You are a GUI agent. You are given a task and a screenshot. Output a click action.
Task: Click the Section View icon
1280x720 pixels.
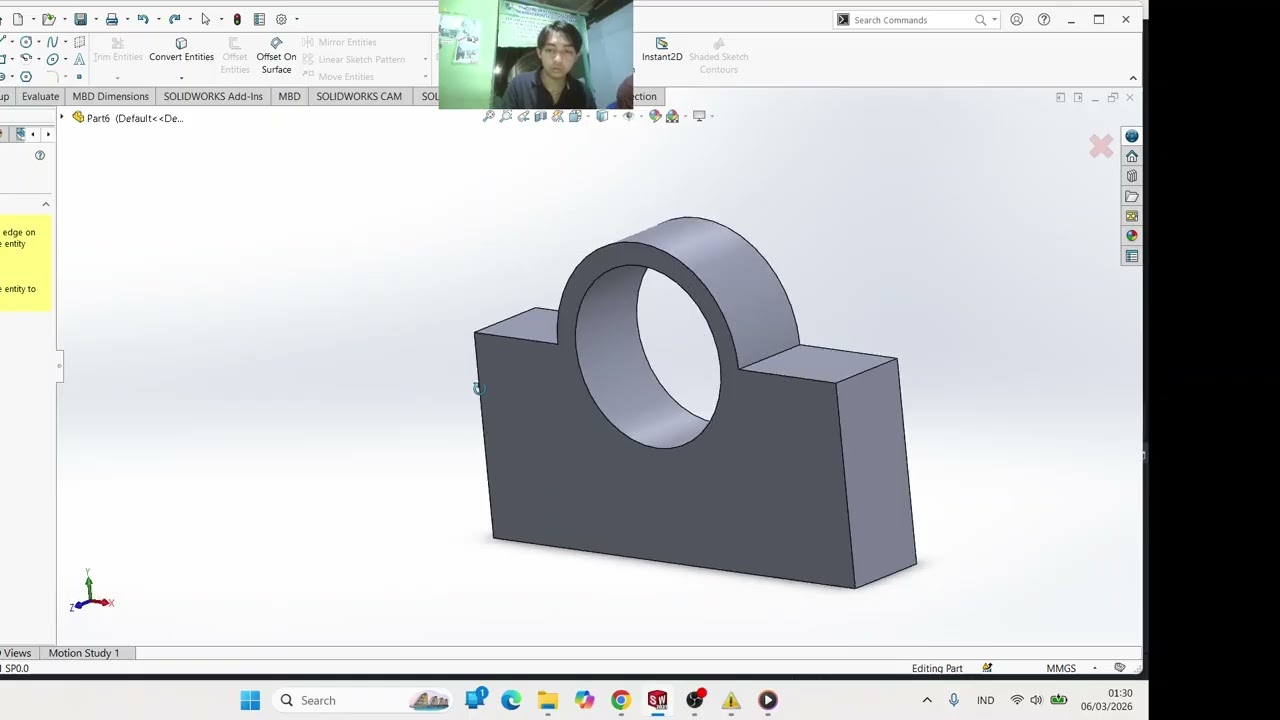[541, 116]
